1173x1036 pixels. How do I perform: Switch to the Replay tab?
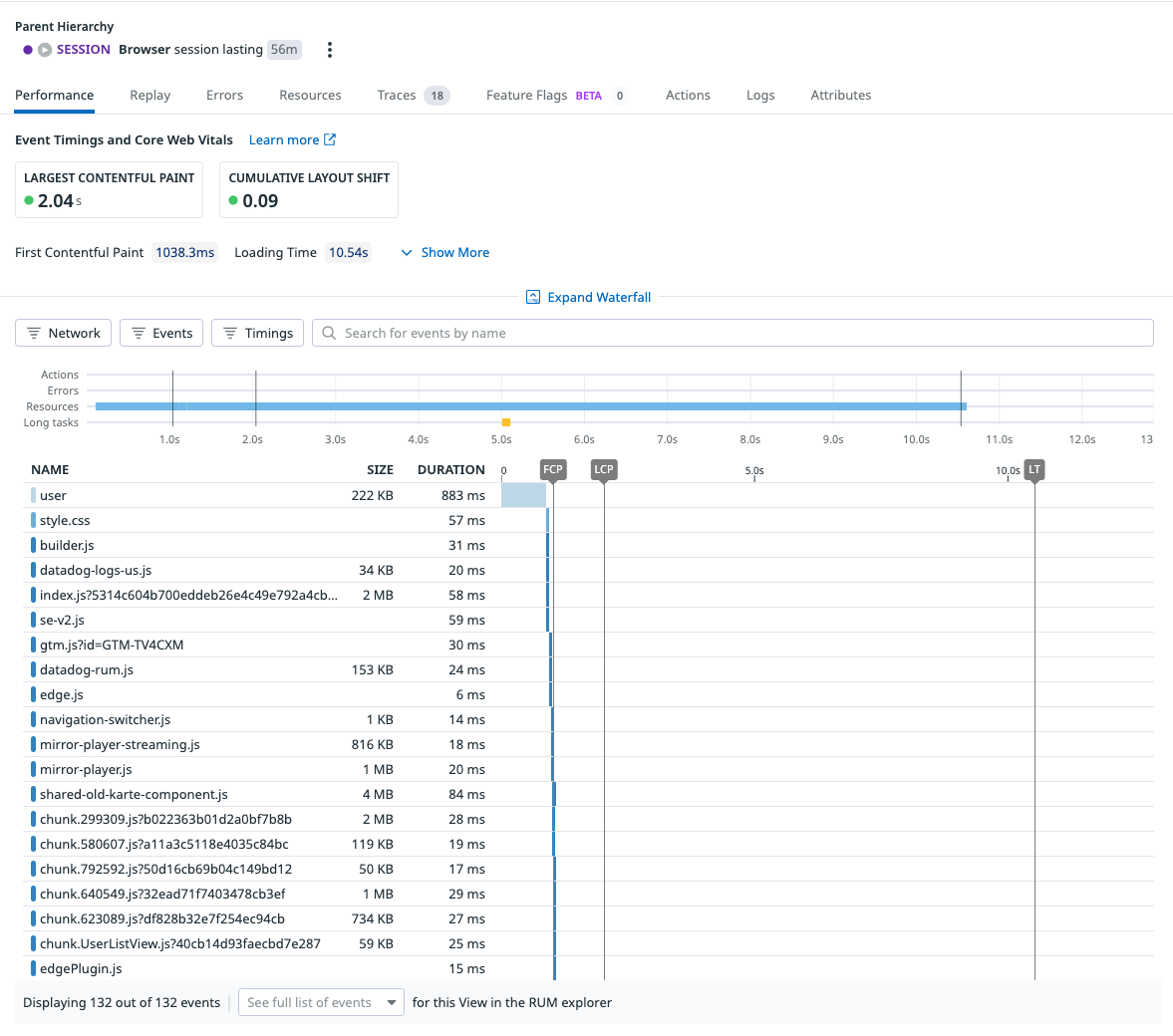[150, 96]
